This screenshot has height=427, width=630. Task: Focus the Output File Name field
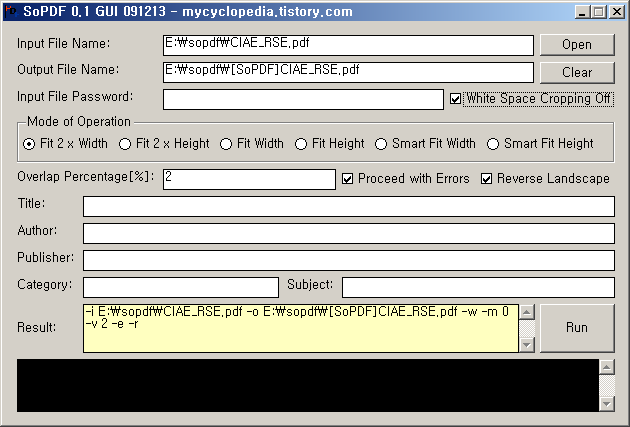click(348, 72)
